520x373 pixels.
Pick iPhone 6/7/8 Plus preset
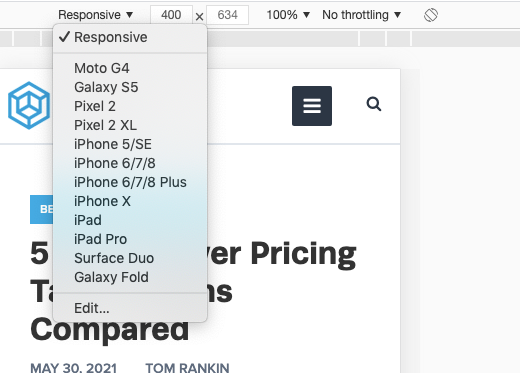coord(130,182)
